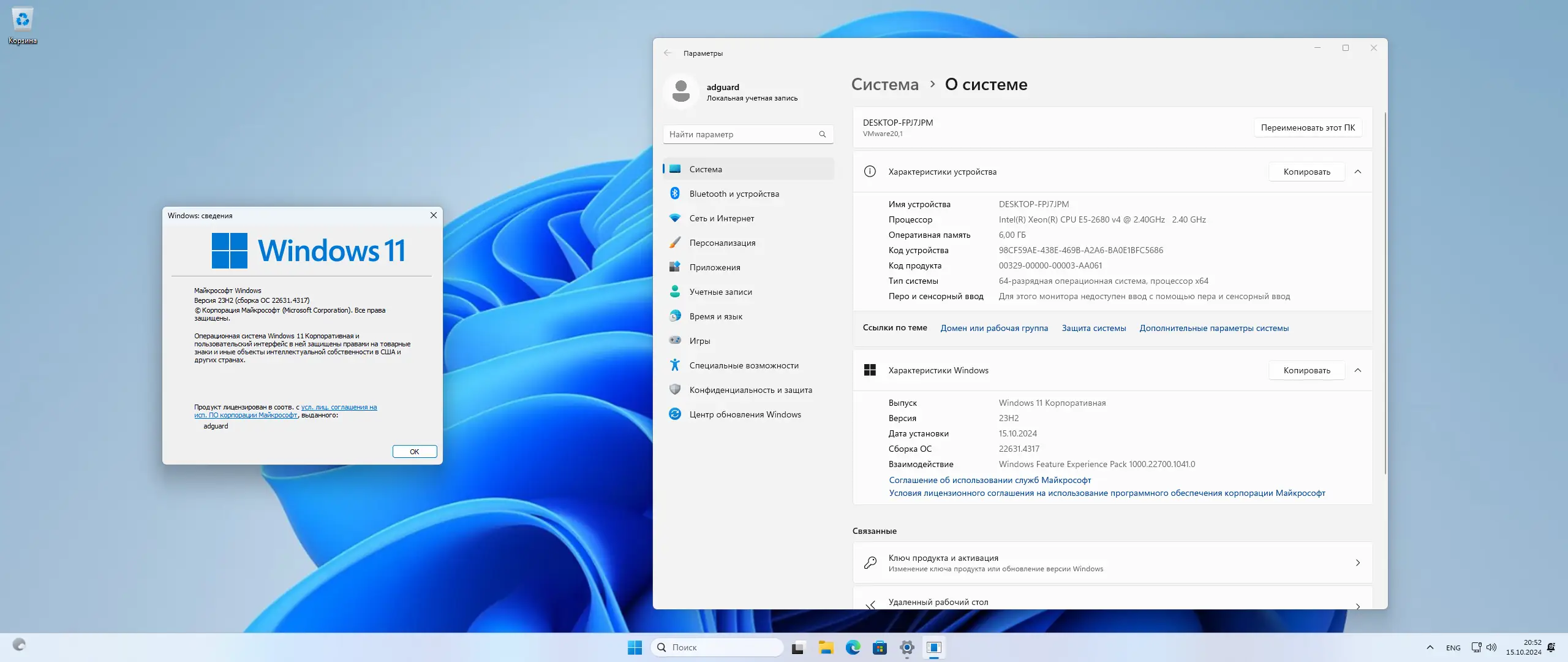Open File Explorer from taskbar
Viewport: 1568px width, 662px height.
[826, 647]
